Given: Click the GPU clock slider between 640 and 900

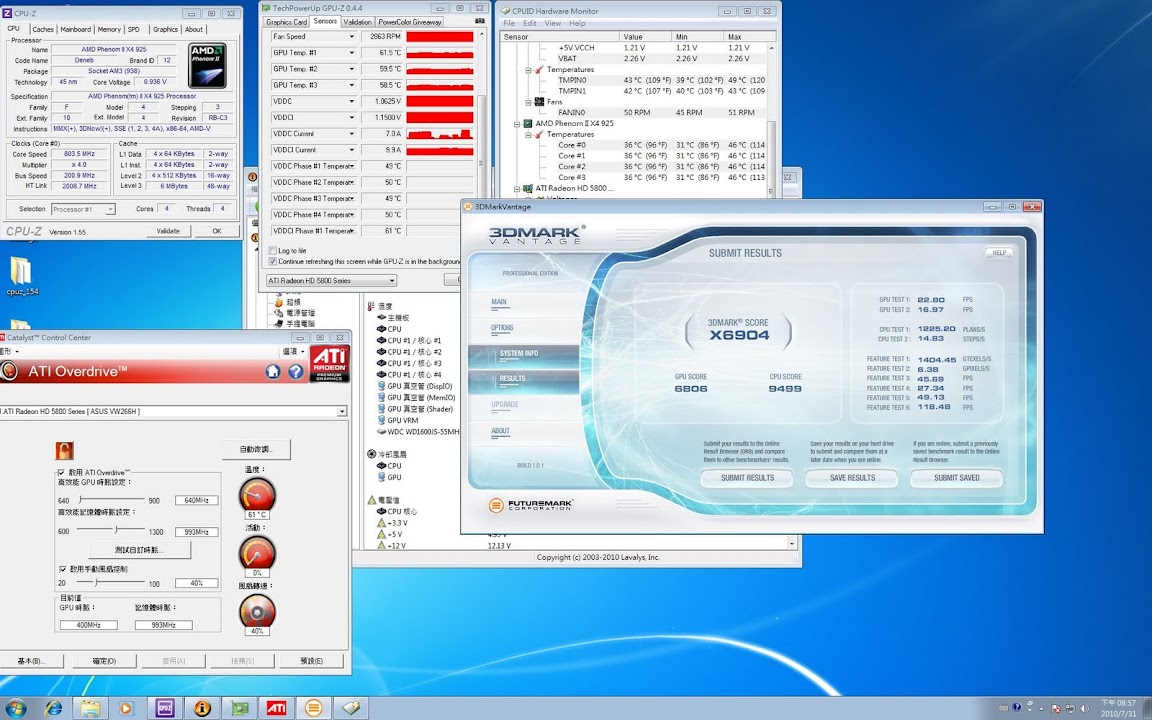Looking at the screenshot, I should pos(112,500).
